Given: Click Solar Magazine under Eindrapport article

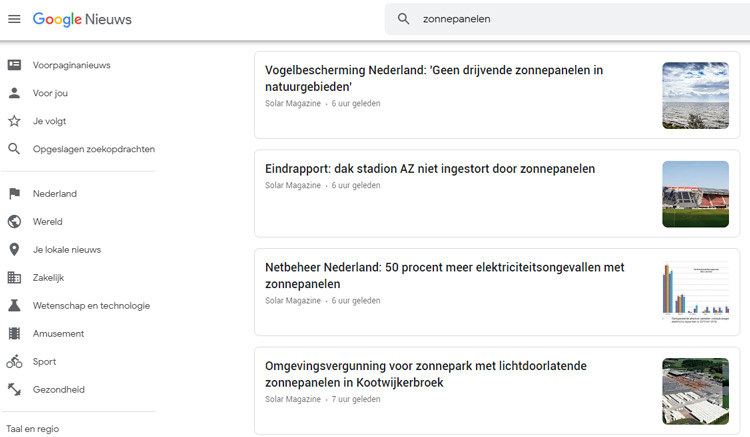Looking at the screenshot, I should point(293,186).
